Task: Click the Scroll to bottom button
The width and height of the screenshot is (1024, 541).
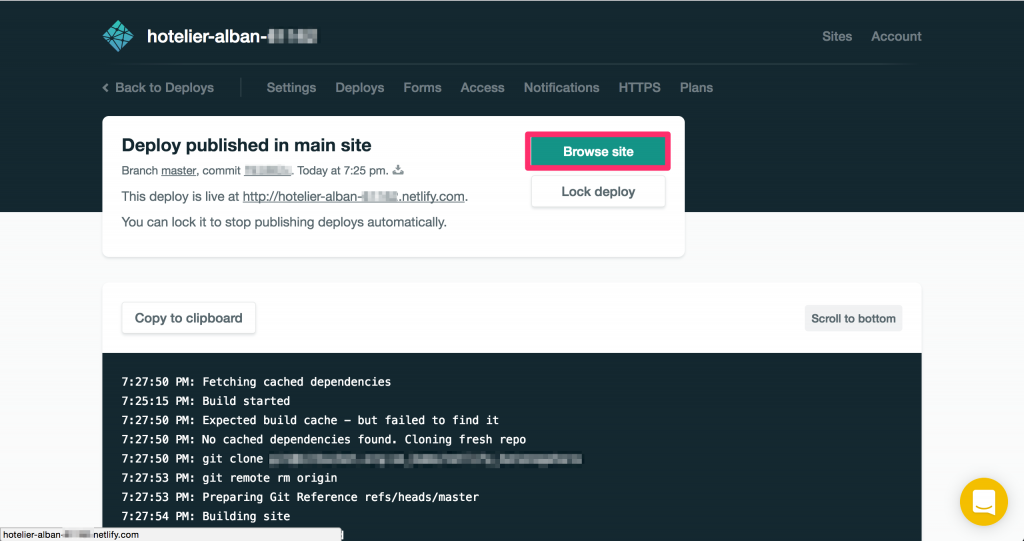Action: 853,318
